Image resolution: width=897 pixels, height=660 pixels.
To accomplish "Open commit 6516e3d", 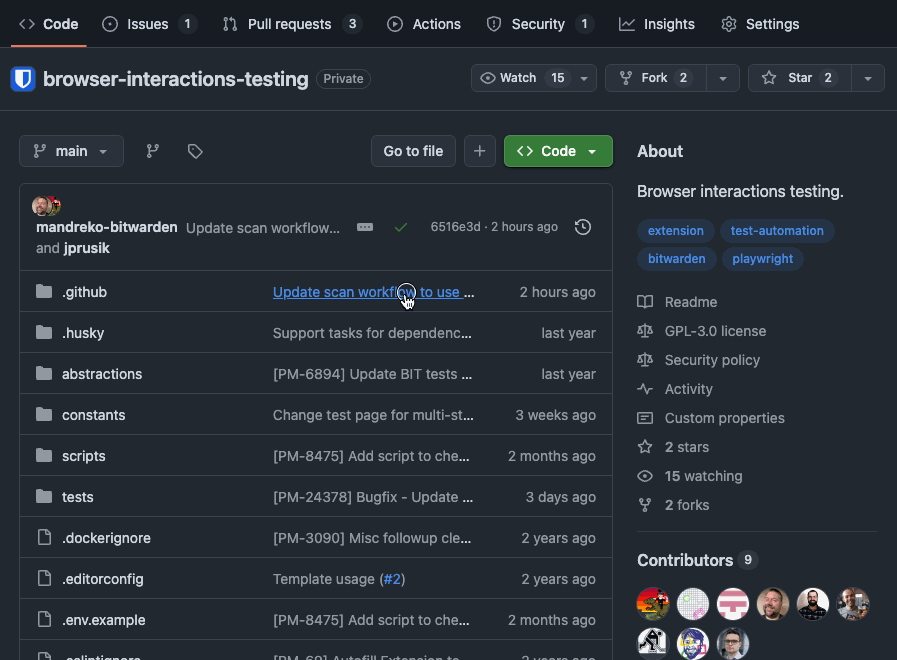I will point(455,227).
